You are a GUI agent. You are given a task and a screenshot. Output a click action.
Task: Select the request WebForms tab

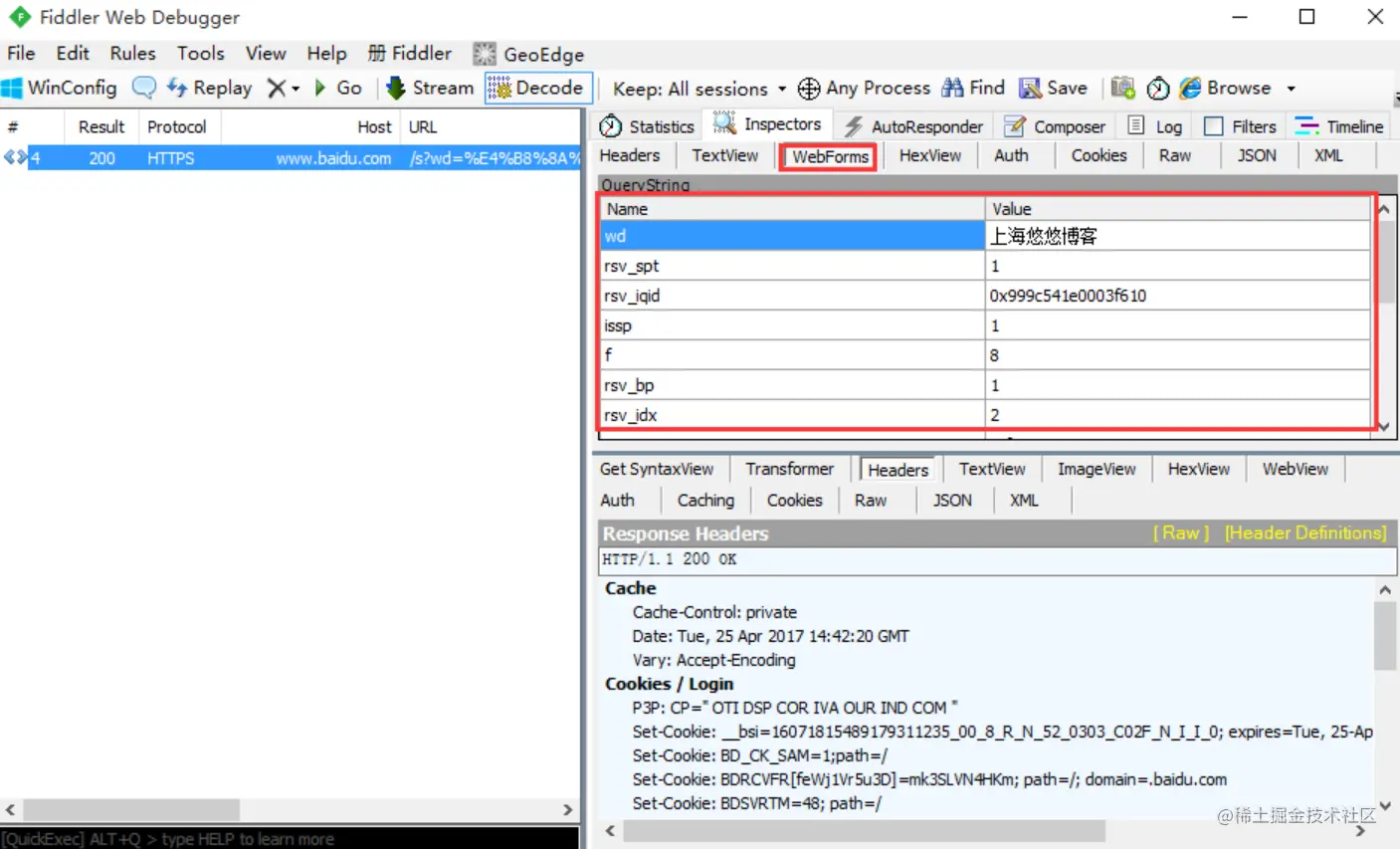click(830, 156)
